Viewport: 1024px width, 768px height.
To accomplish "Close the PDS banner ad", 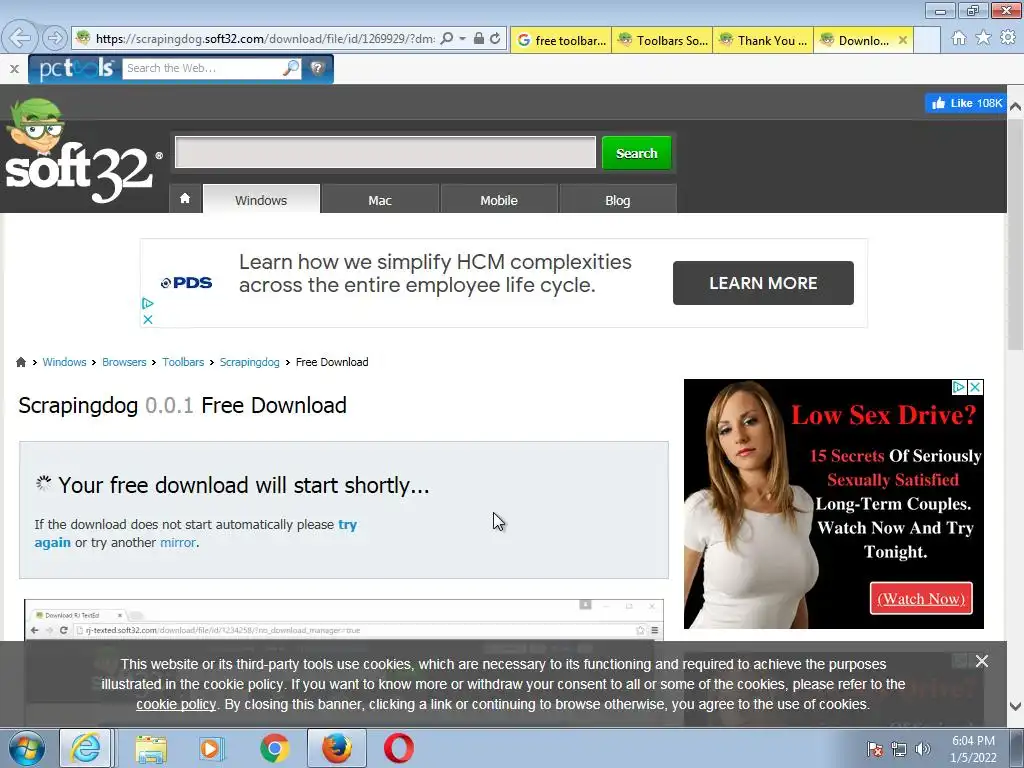I will 148,319.
